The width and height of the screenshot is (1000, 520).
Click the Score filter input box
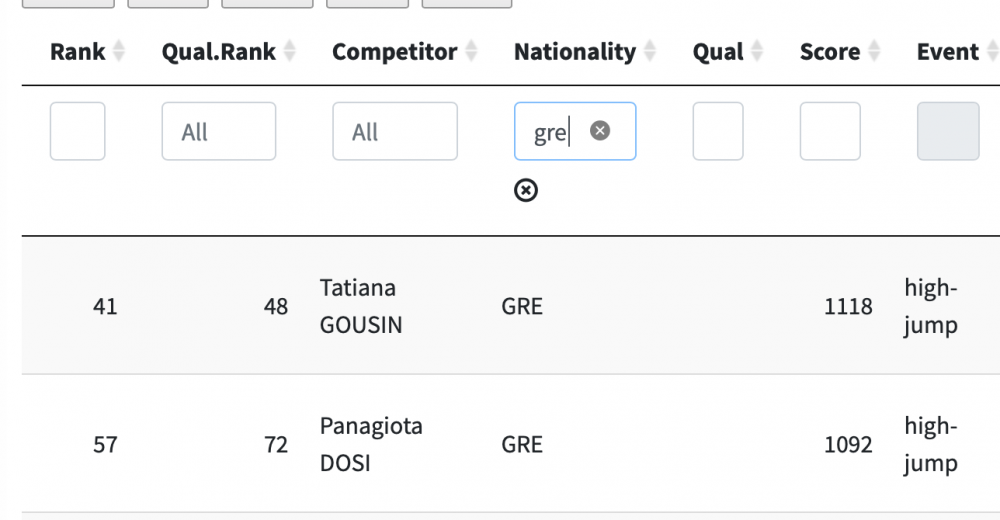pos(830,131)
